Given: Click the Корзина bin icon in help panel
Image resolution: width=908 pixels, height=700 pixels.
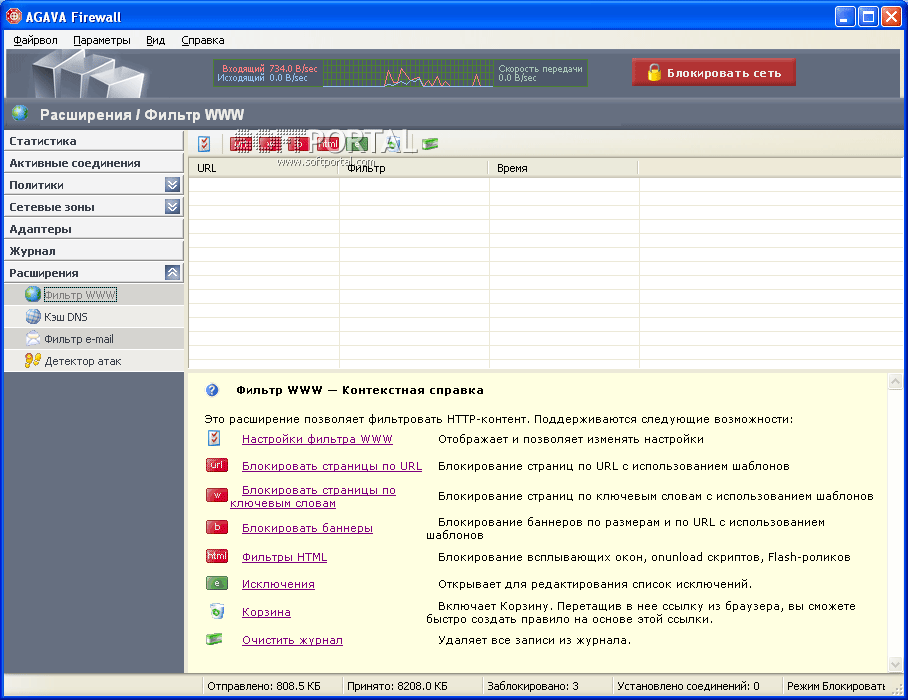Looking at the screenshot, I should 217,611.
